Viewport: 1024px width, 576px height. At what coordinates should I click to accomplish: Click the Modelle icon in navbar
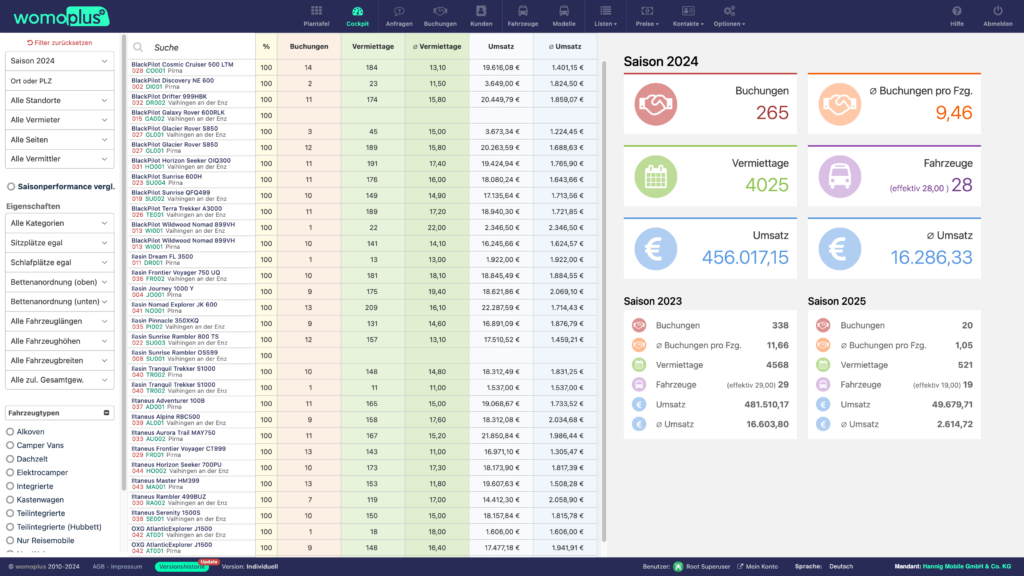click(x=564, y=11)
